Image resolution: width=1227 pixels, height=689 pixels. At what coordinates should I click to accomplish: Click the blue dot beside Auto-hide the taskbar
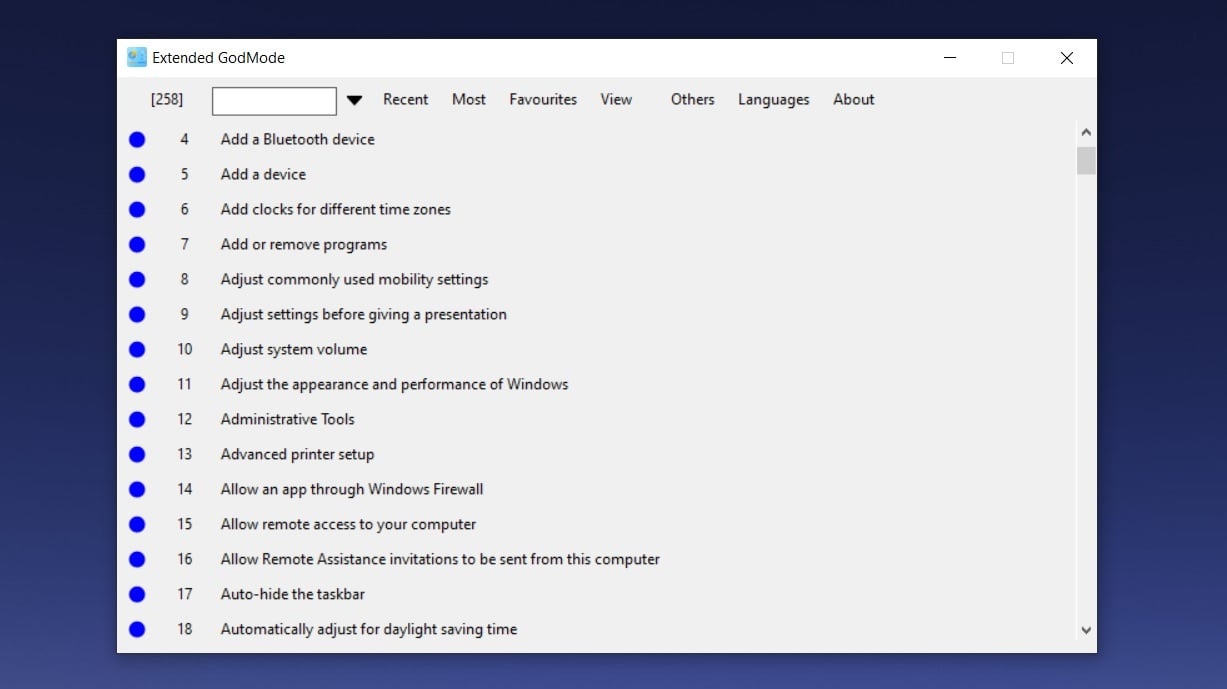[x=137, y=595]
